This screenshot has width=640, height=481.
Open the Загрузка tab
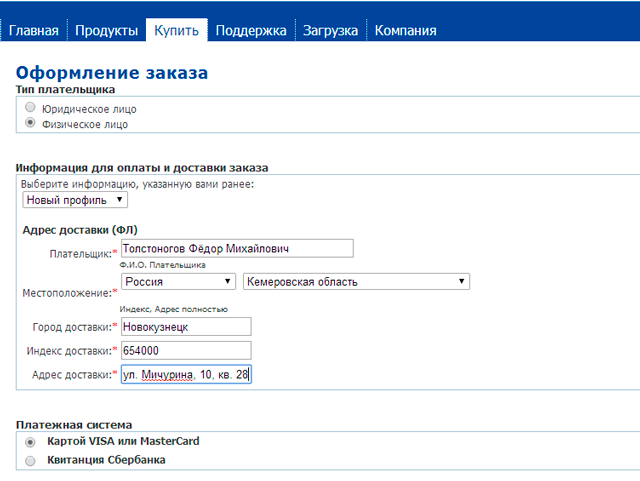click(x=330, y=30)
